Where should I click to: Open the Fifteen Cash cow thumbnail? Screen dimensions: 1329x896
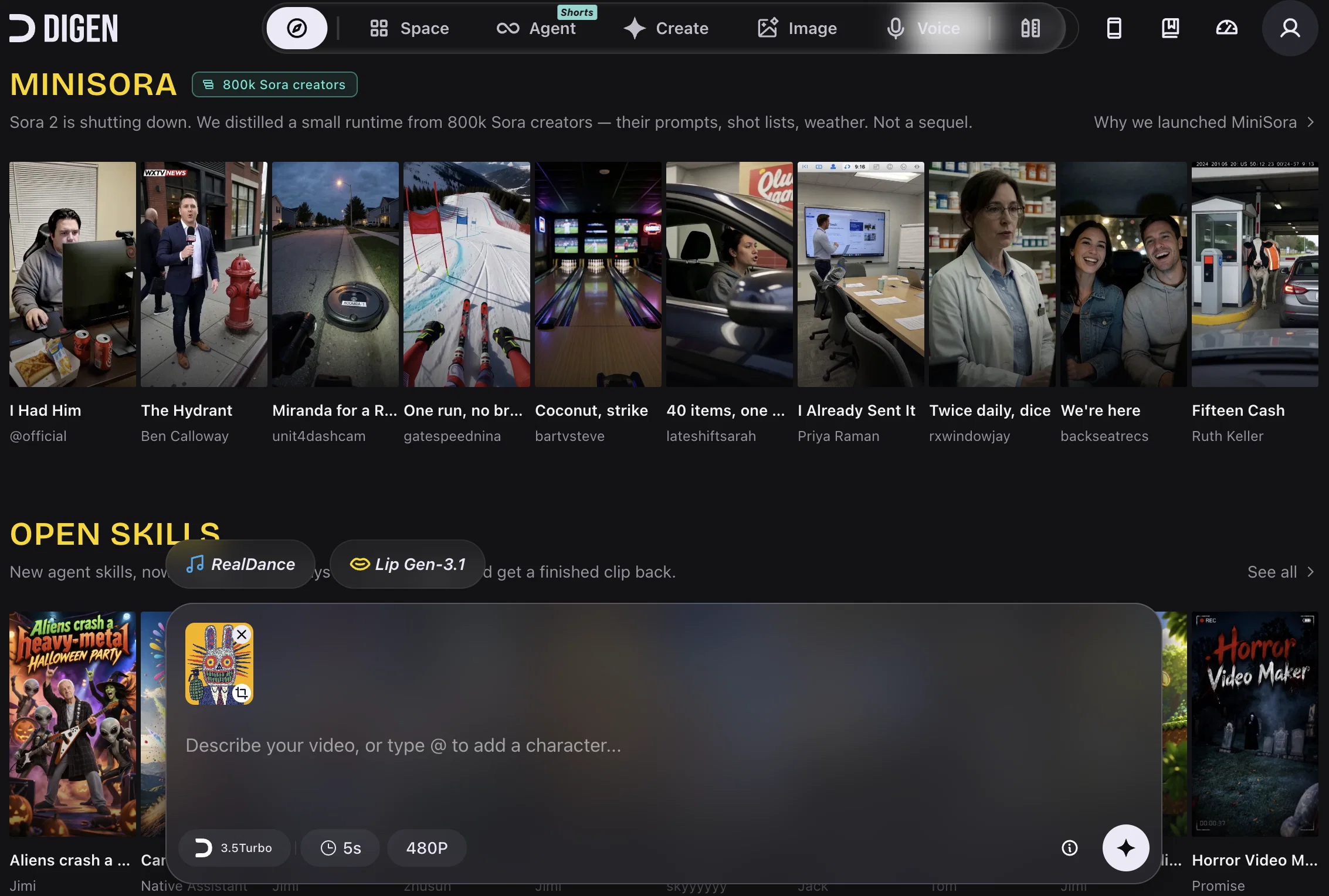(1255, 274)
